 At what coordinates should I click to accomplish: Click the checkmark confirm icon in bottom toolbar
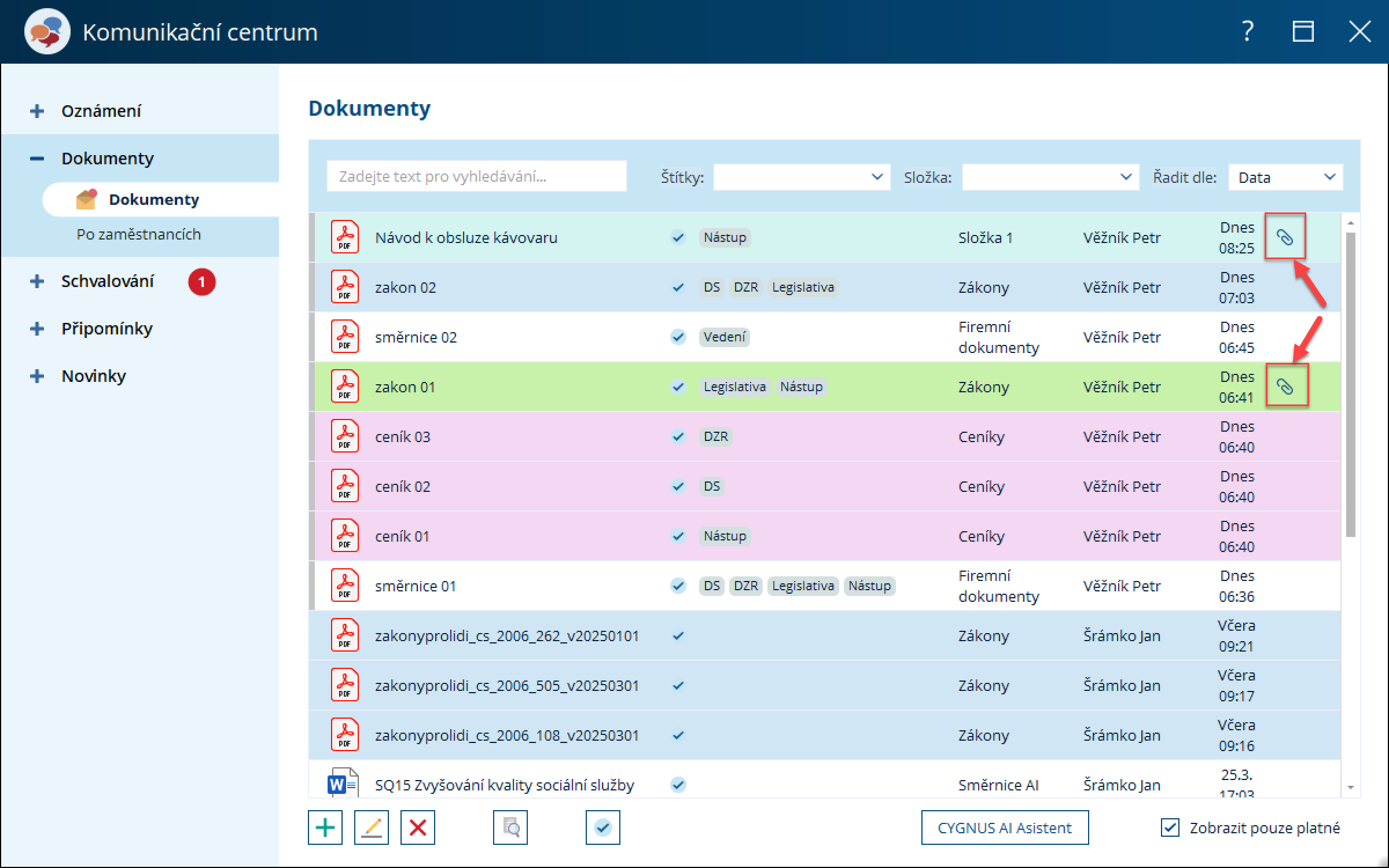coord(602,827)
